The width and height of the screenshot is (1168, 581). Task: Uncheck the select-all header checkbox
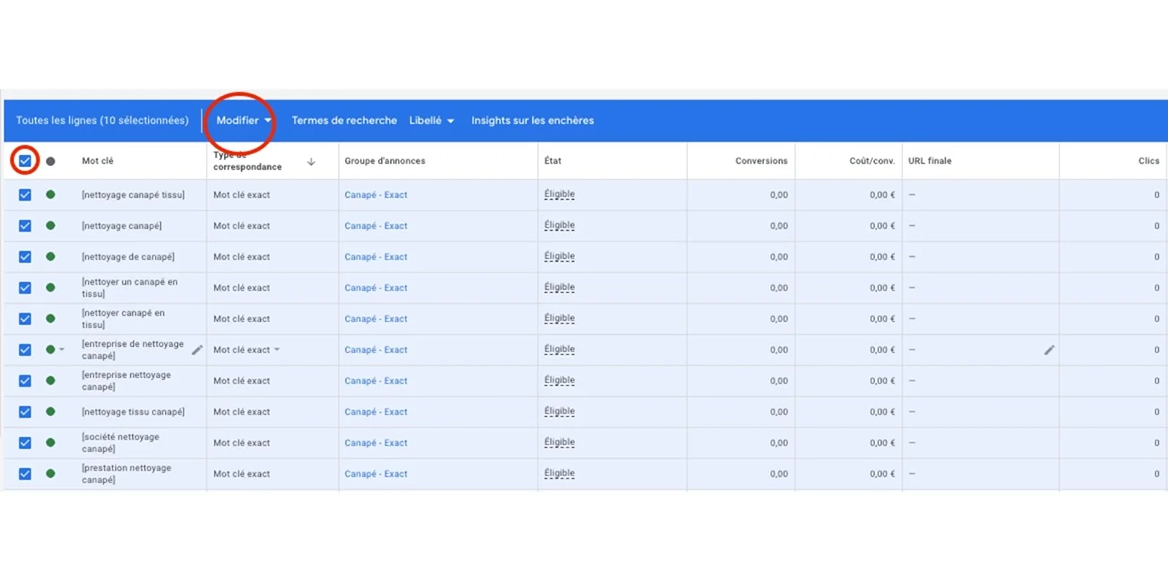click(x=25, y=161)
